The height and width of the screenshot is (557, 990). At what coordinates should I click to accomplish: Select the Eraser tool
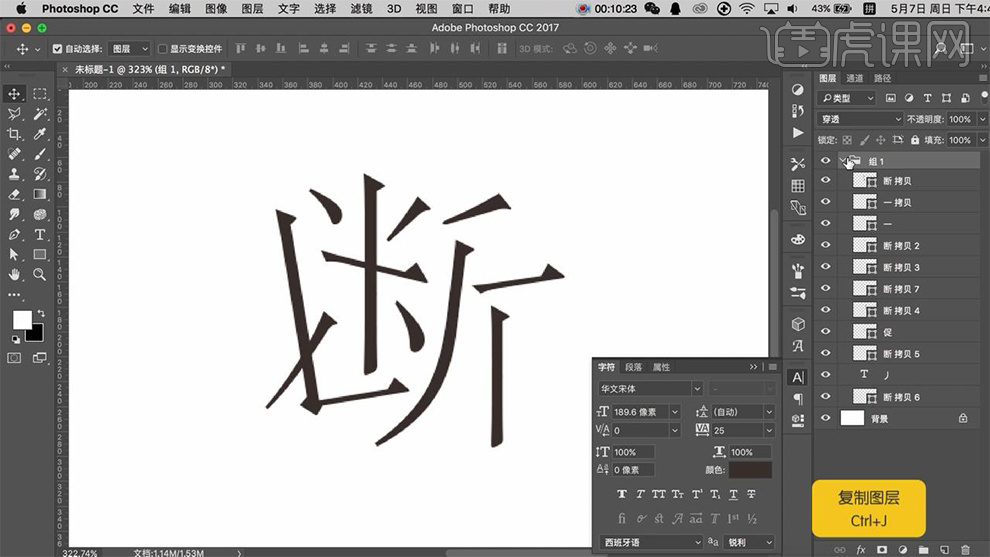pyautogui.click(x=14, y=195)
